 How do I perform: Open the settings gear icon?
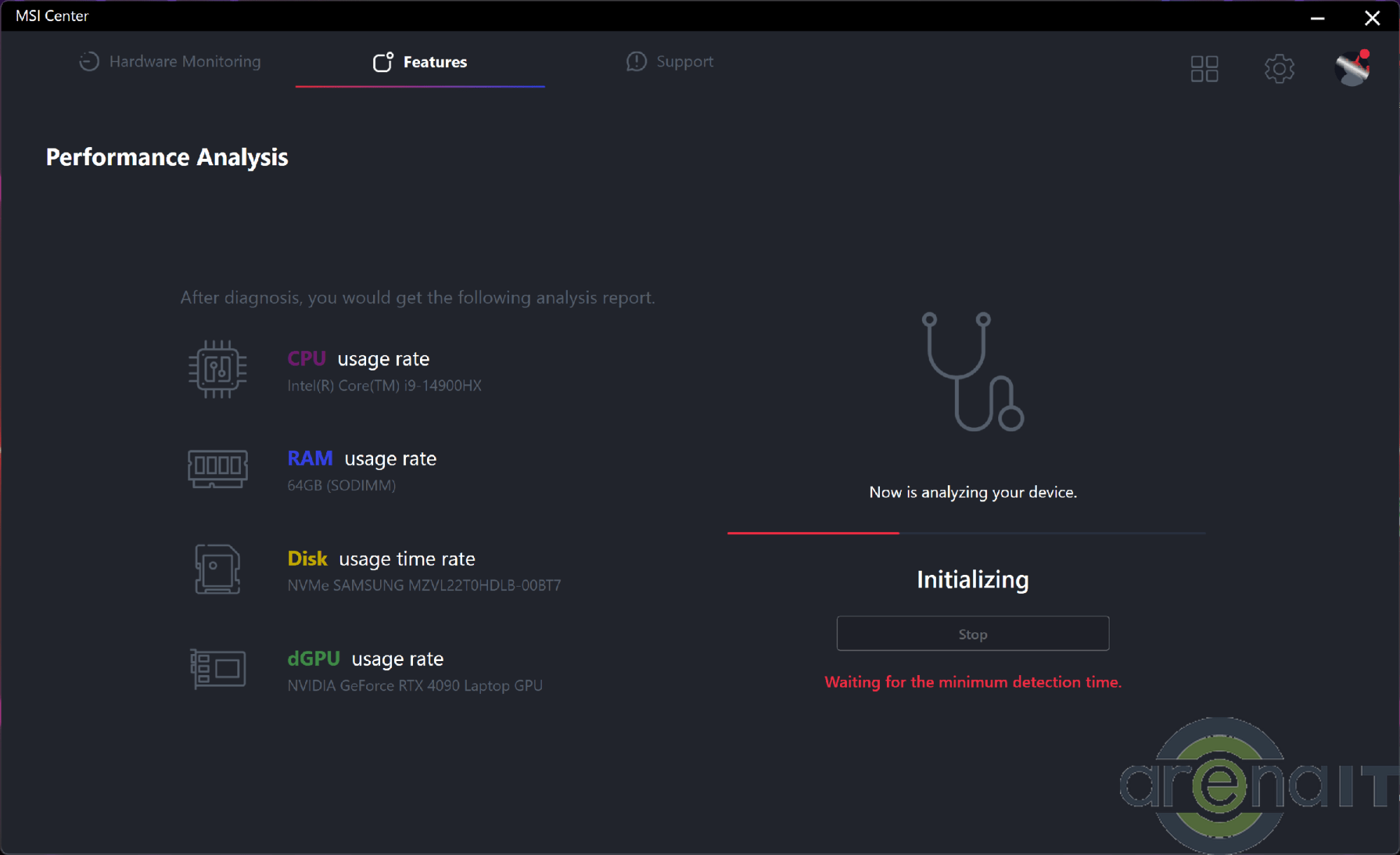click(x=1279, y=69)
